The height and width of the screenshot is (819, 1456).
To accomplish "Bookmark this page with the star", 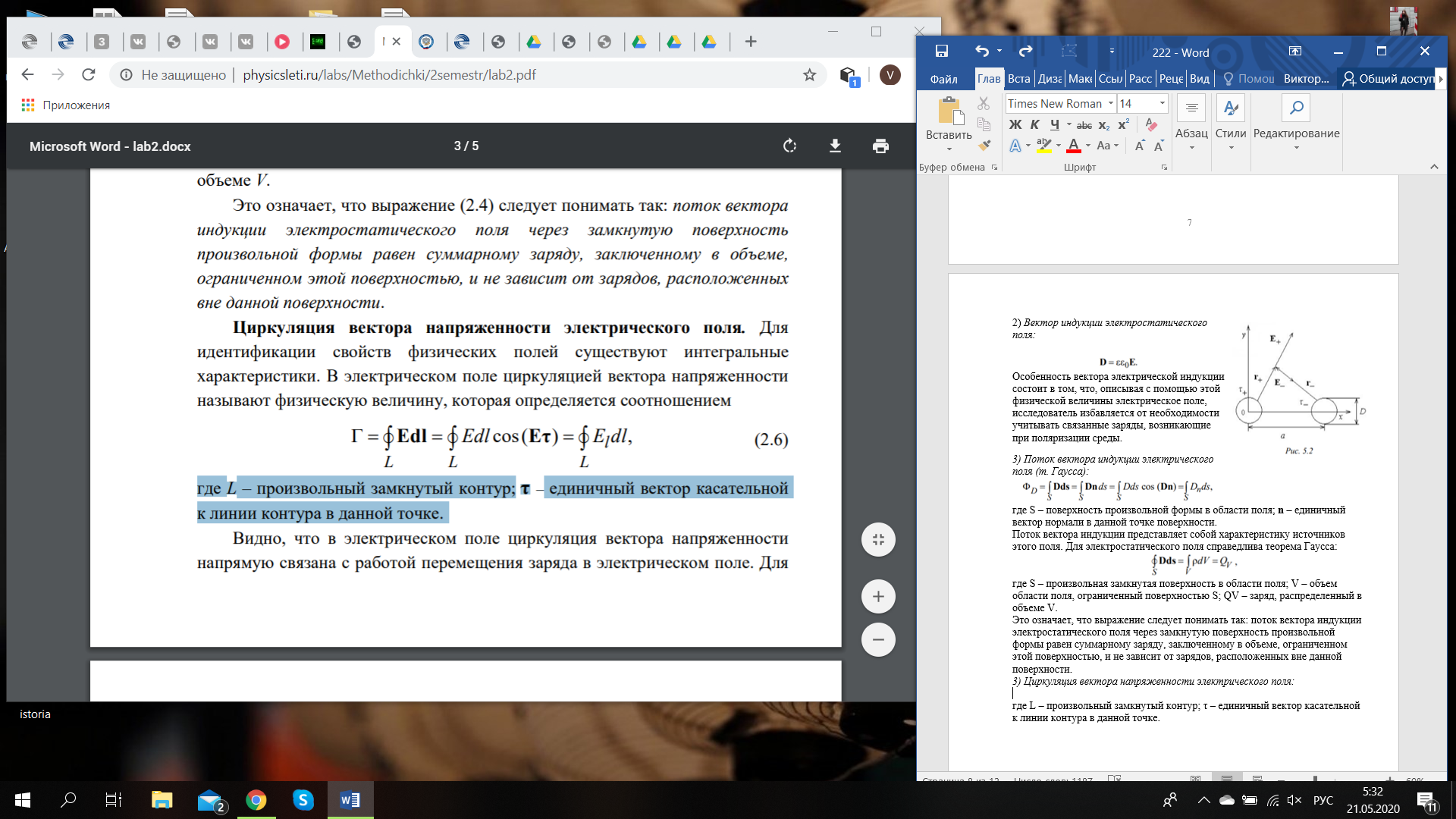I will (809, 75).
